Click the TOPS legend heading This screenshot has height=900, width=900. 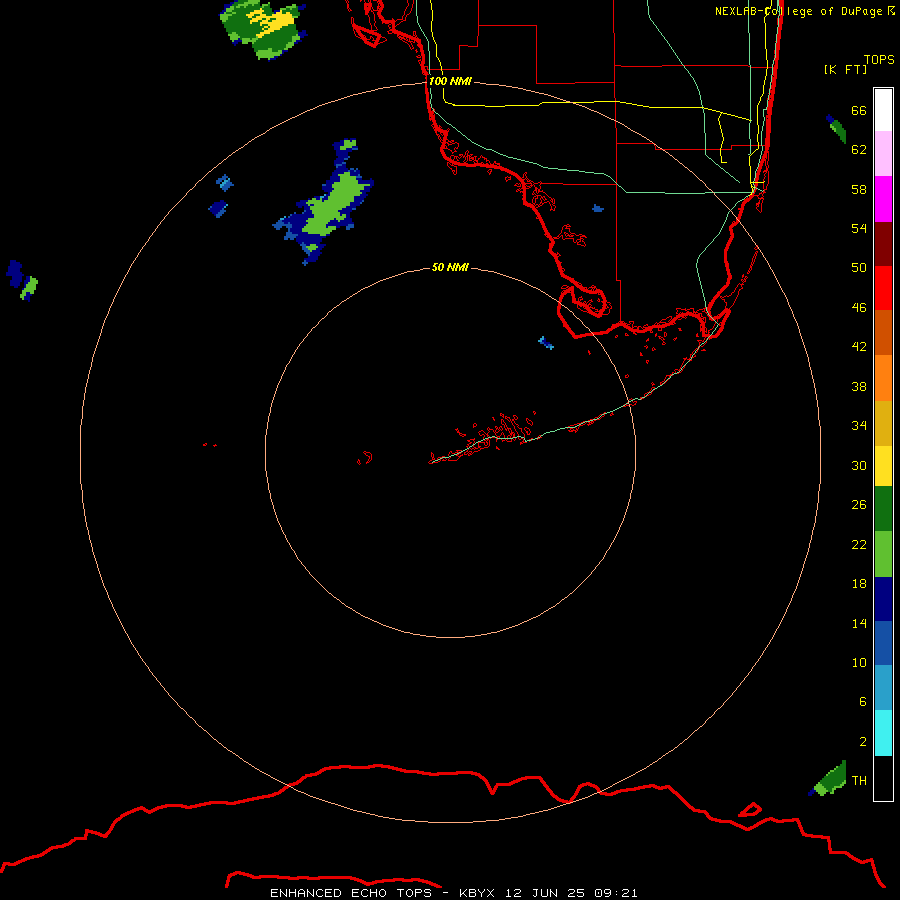click(879, 60)
